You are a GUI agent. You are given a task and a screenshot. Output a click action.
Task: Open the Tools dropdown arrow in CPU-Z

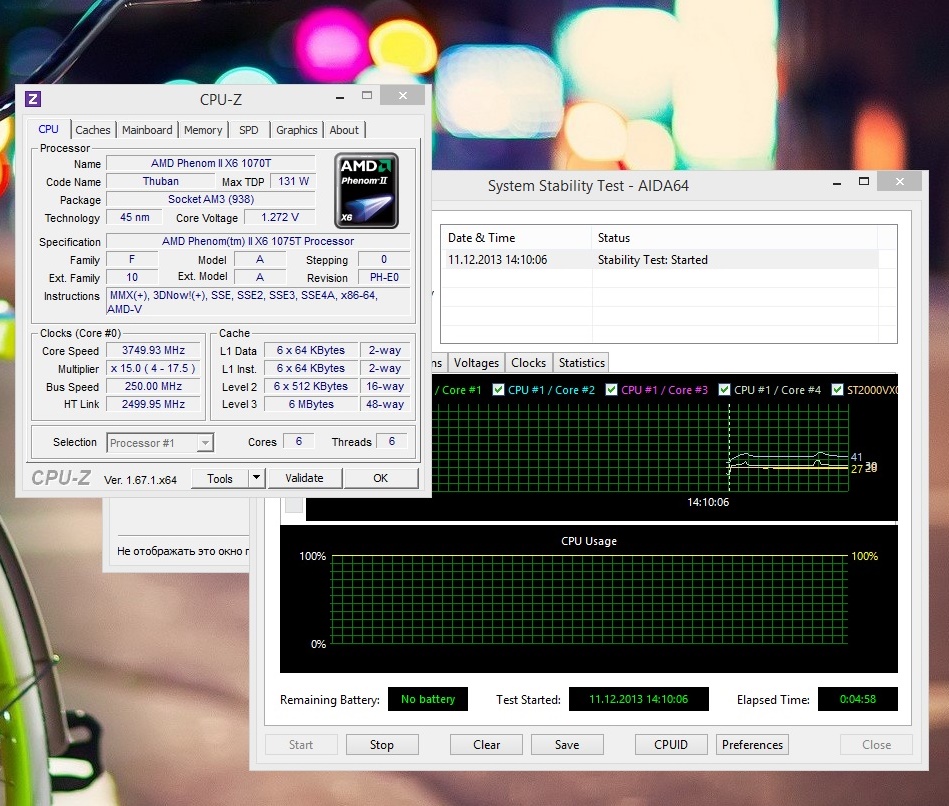(x=256, y=478)
